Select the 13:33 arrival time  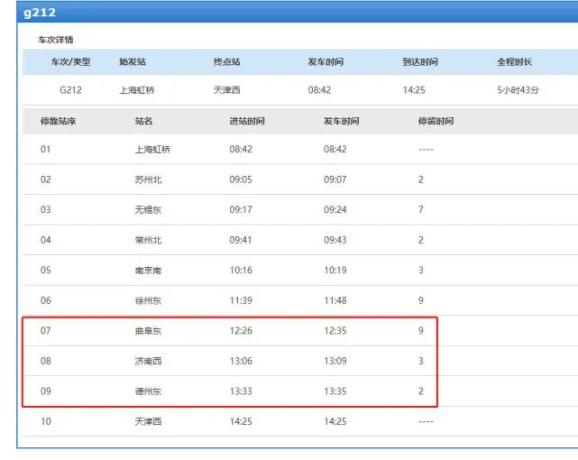[x=241, y=391]
